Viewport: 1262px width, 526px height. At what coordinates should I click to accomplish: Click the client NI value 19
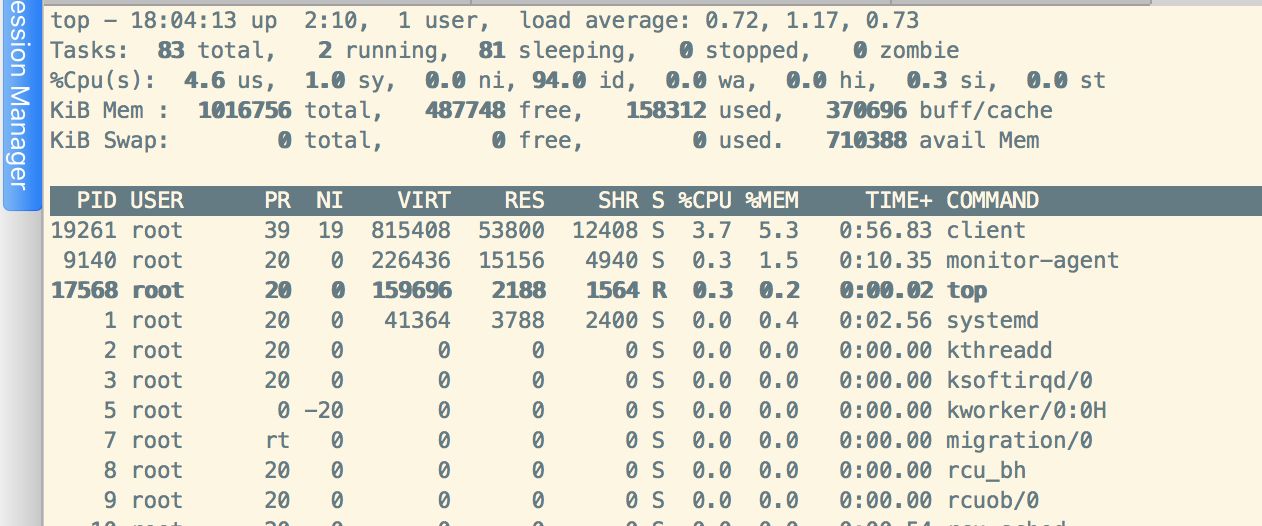click(331, 230)
